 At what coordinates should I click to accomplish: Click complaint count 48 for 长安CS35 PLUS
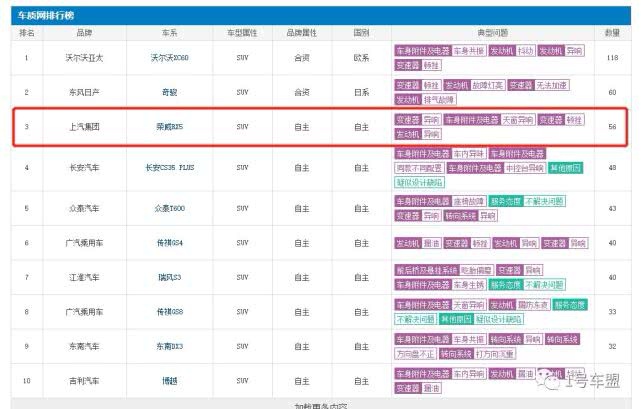[x=612, y=168]
